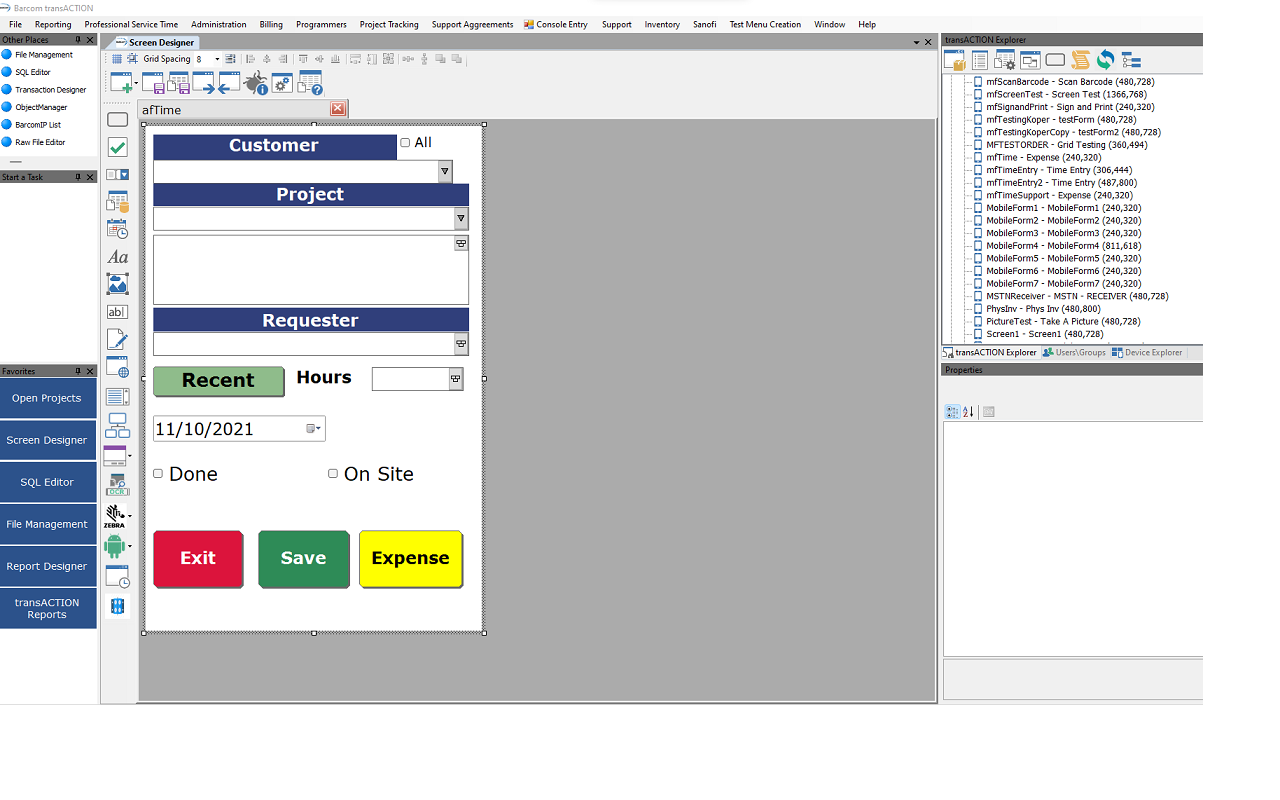Click the refresh icon in transACTION Explorer
The image size is (1280, 800).
click(1105, 60)
